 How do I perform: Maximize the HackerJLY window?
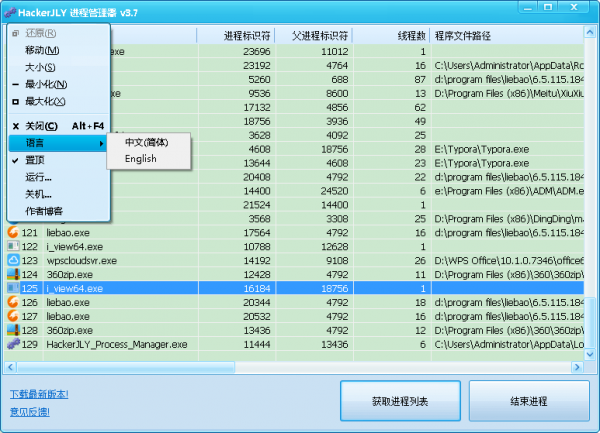(x=548, y=7)
